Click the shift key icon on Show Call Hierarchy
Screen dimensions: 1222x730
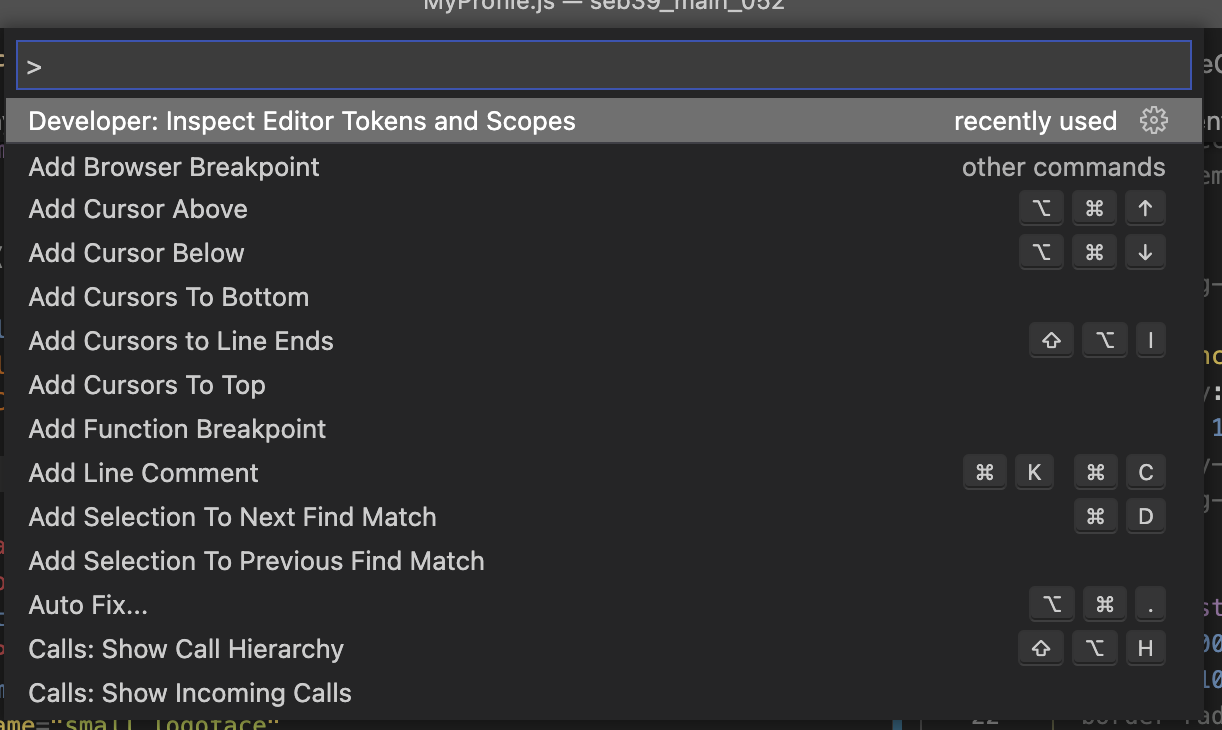pos(1040,648)
